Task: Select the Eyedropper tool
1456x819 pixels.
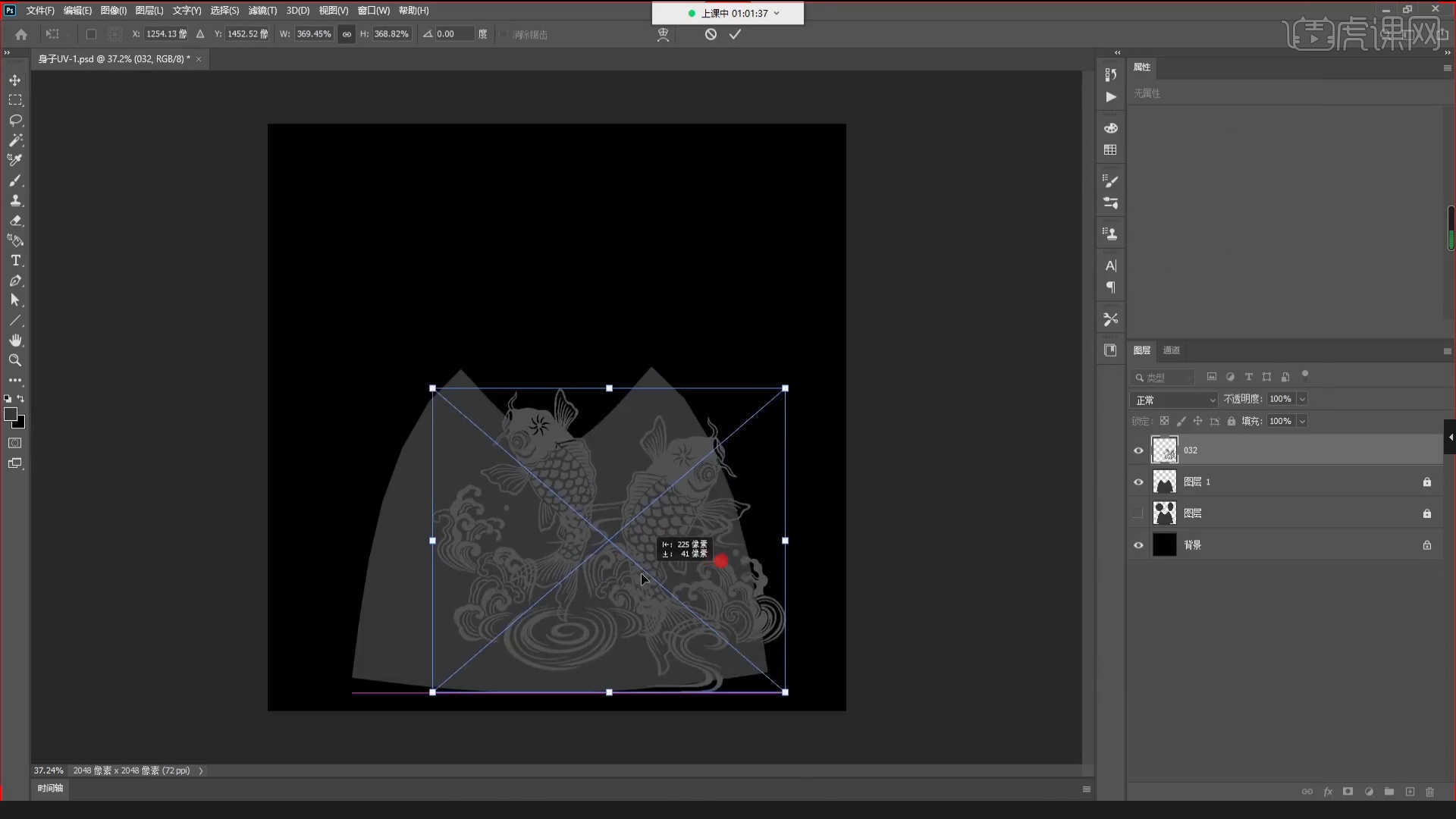Action: (15, 160)
